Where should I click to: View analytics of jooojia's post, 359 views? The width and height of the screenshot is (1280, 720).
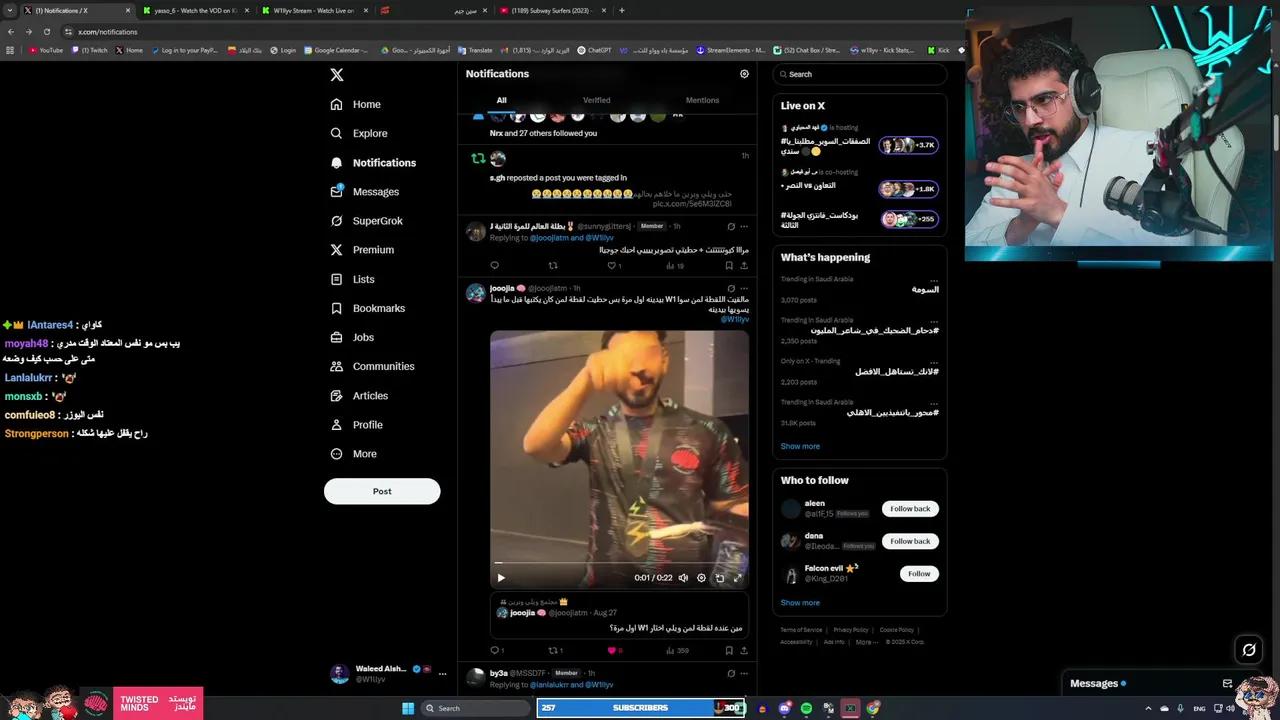[678, 650]
